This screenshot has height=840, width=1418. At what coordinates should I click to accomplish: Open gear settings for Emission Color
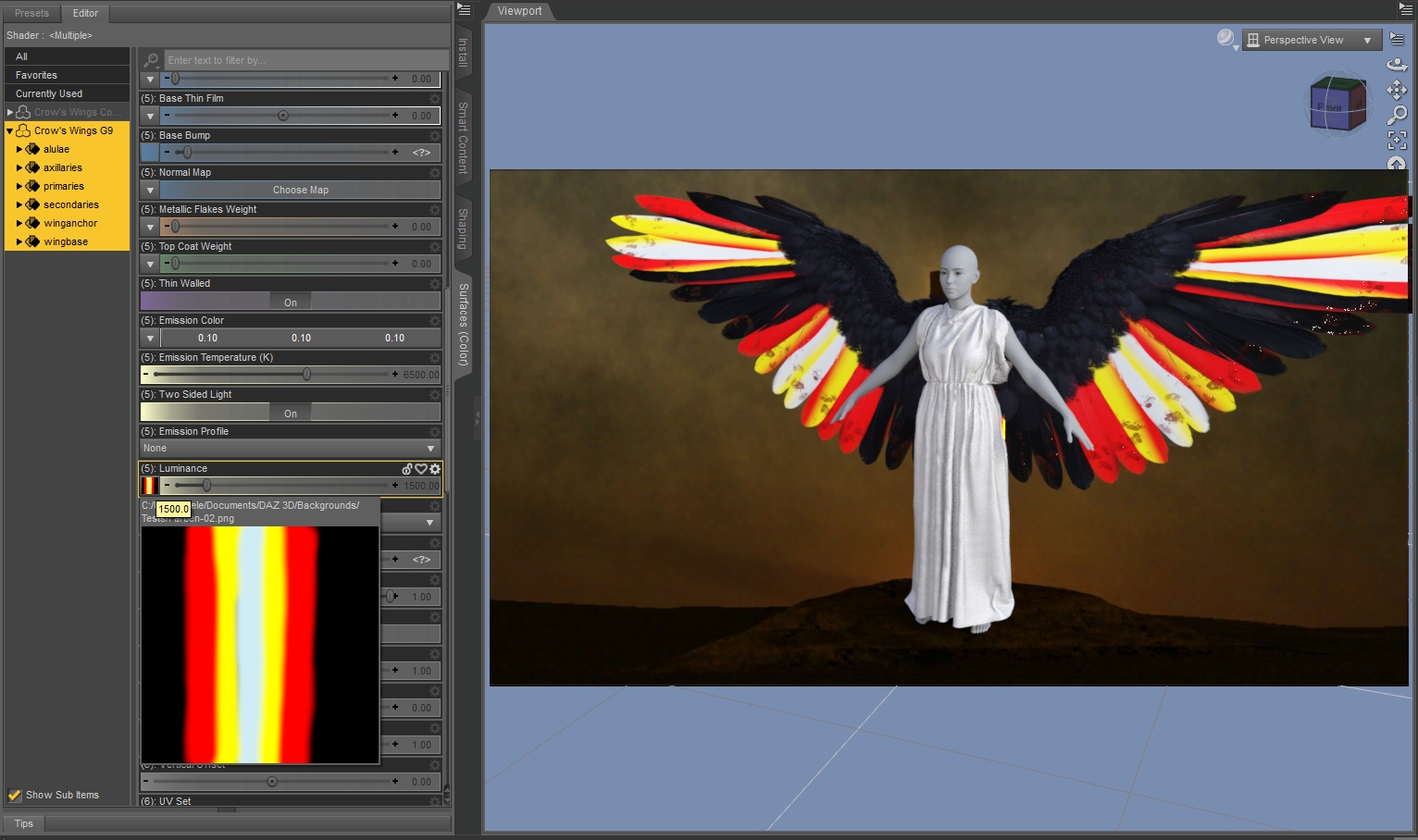click(435, 320)
